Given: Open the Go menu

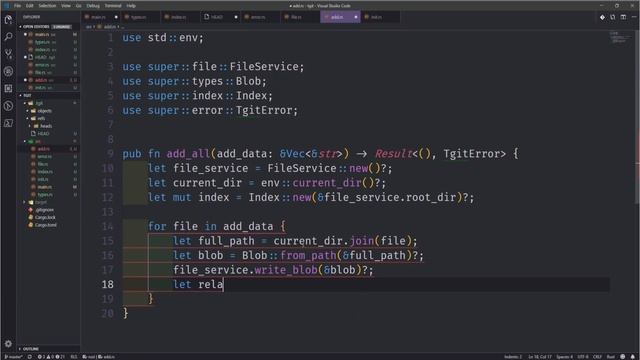Looking at the screenshot, I should pos(78,6).
